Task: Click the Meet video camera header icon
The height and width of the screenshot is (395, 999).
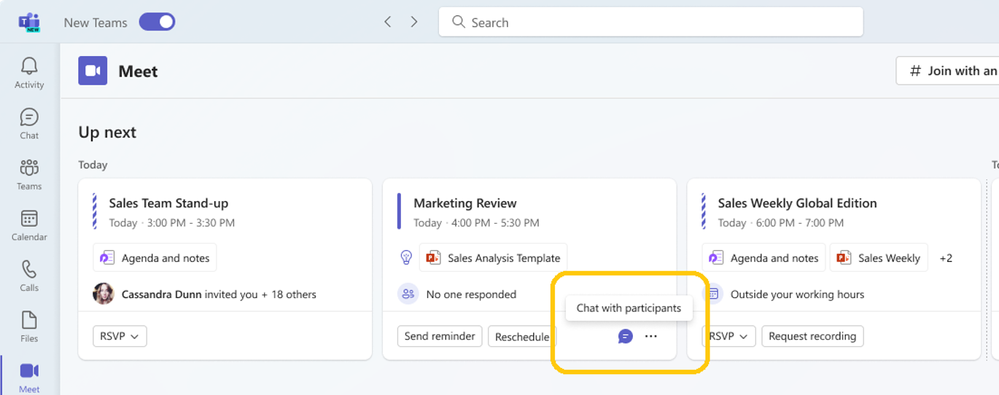Action: click(x=93, y=71)
